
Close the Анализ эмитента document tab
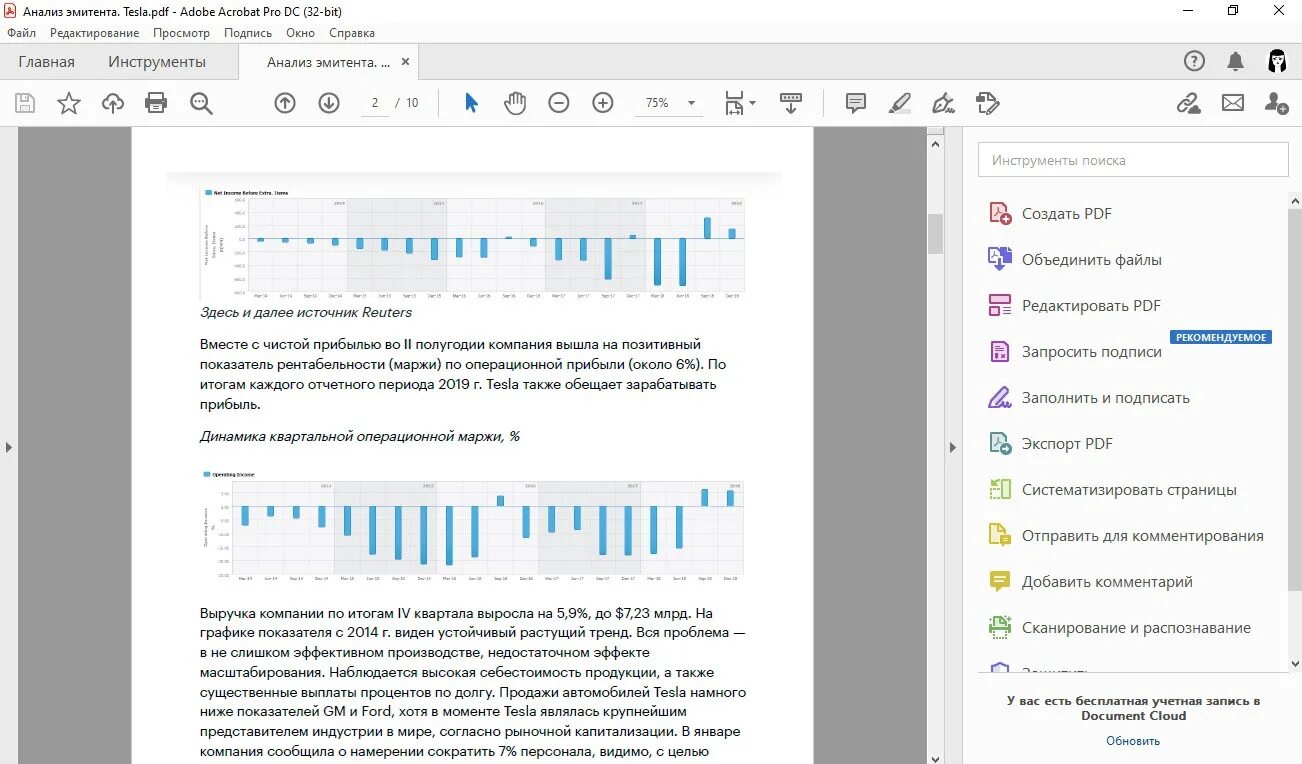point(405,62)
